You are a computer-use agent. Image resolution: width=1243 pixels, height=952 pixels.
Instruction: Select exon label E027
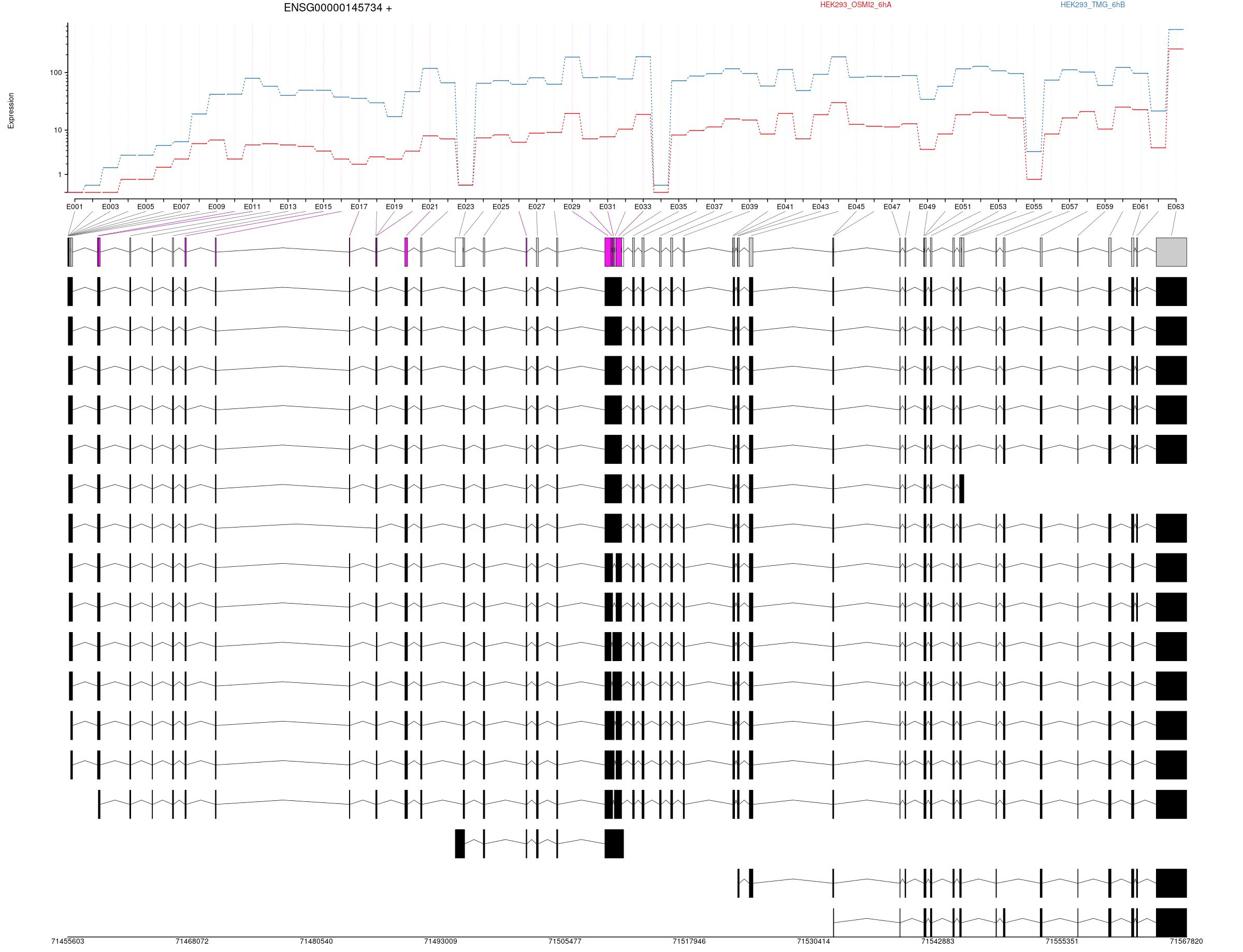pyautogui.click(x=537, y=207)
